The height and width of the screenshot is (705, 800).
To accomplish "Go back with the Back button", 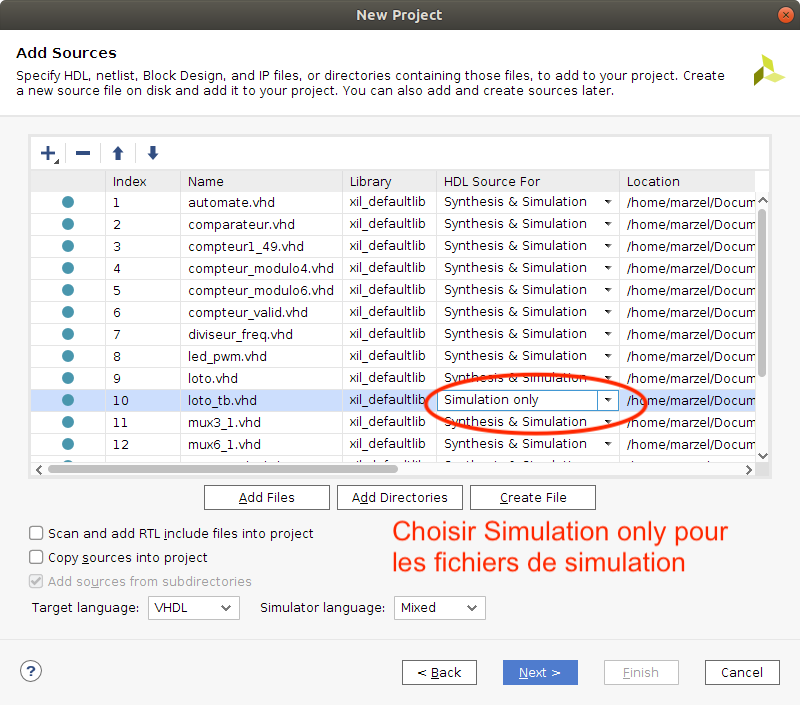I will (x=439, y=672).
